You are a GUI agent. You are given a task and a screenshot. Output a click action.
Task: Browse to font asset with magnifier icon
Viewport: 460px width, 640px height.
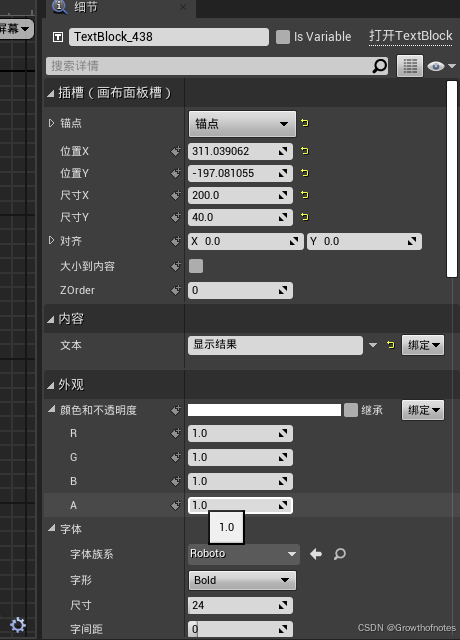pyautogui.click(x=340, y=554)
